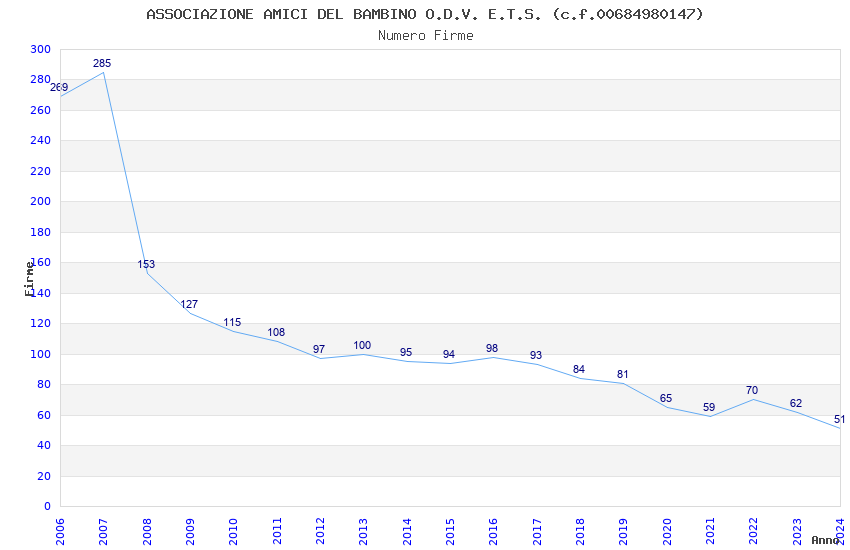Select the data label 115

[x=232, y=322]
